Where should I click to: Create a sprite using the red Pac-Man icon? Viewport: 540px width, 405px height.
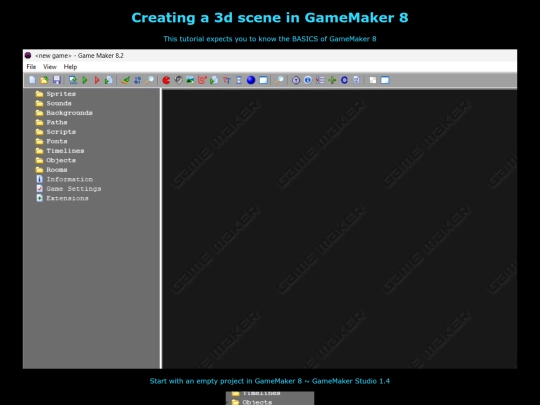pos(166,80)
